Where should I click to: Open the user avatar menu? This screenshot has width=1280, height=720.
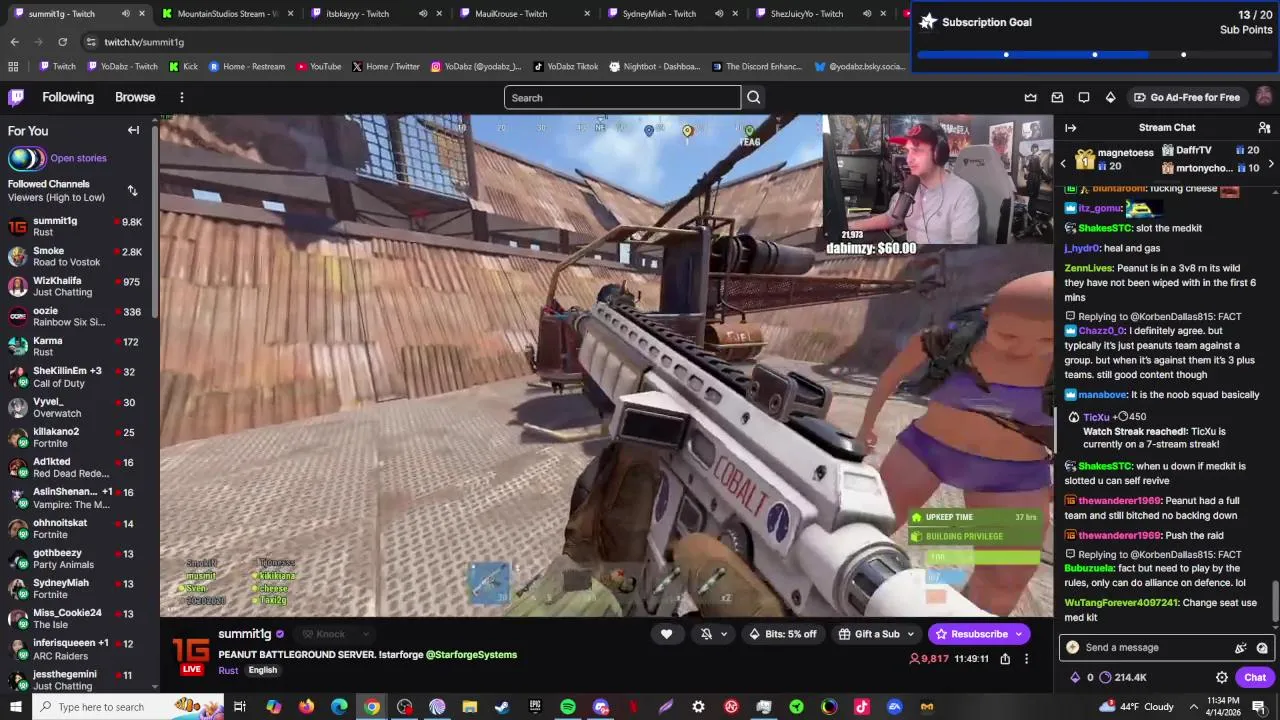[x=1264, y=97]
